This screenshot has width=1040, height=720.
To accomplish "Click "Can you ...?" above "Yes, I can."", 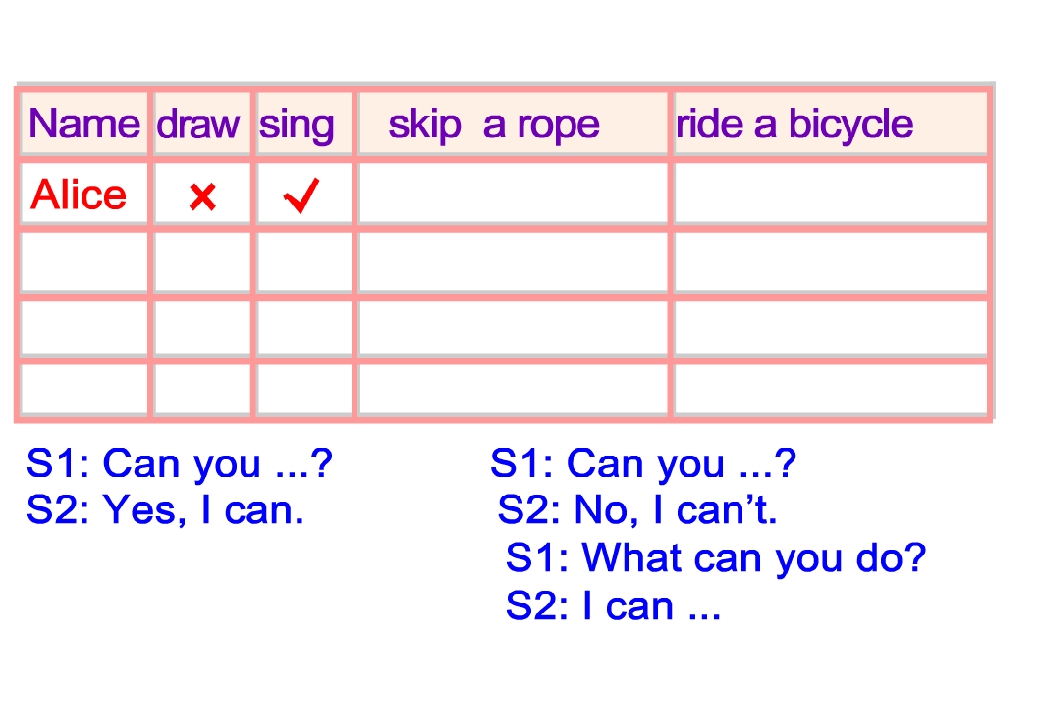I will click(x=178, y=463).
